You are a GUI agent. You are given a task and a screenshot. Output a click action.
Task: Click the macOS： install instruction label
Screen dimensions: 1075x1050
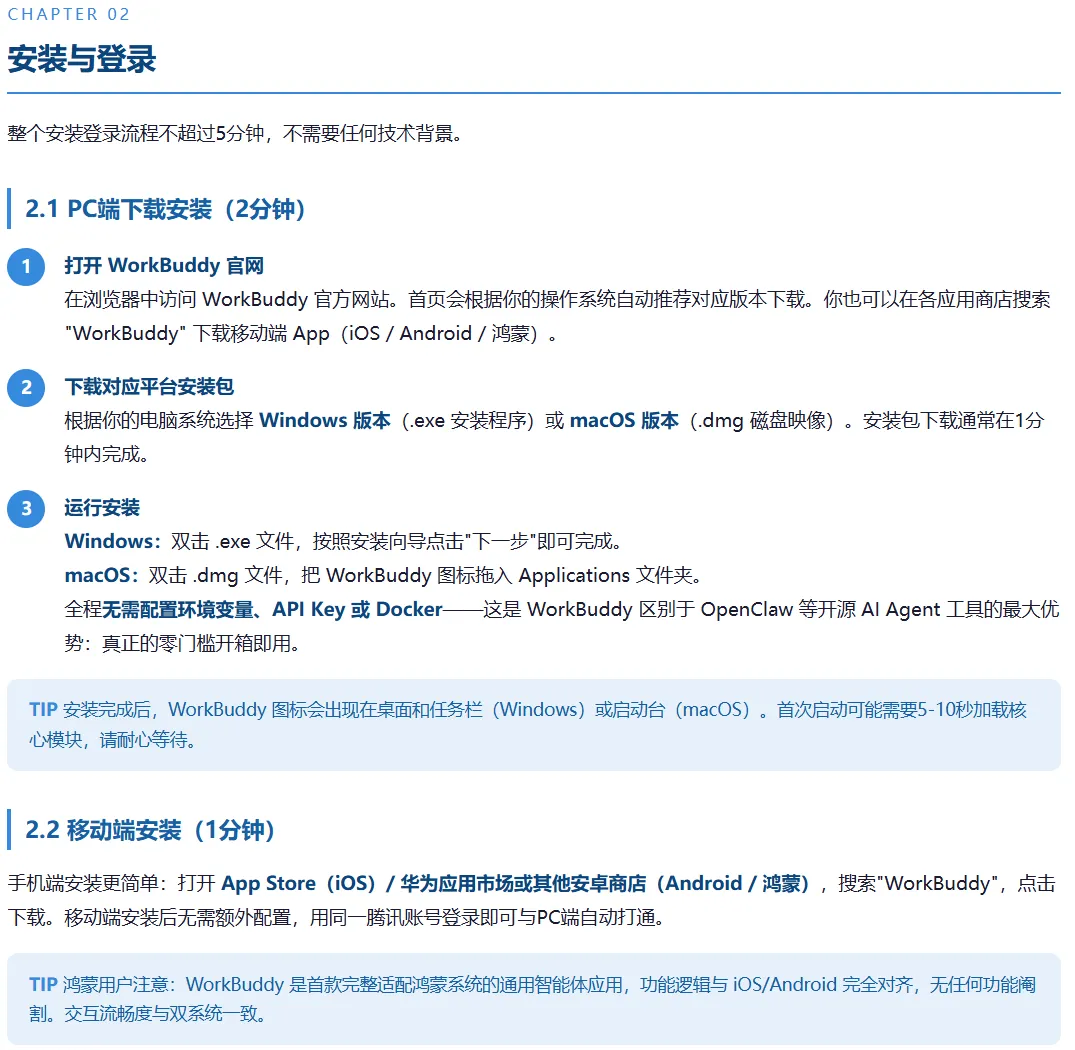[102, 575]
